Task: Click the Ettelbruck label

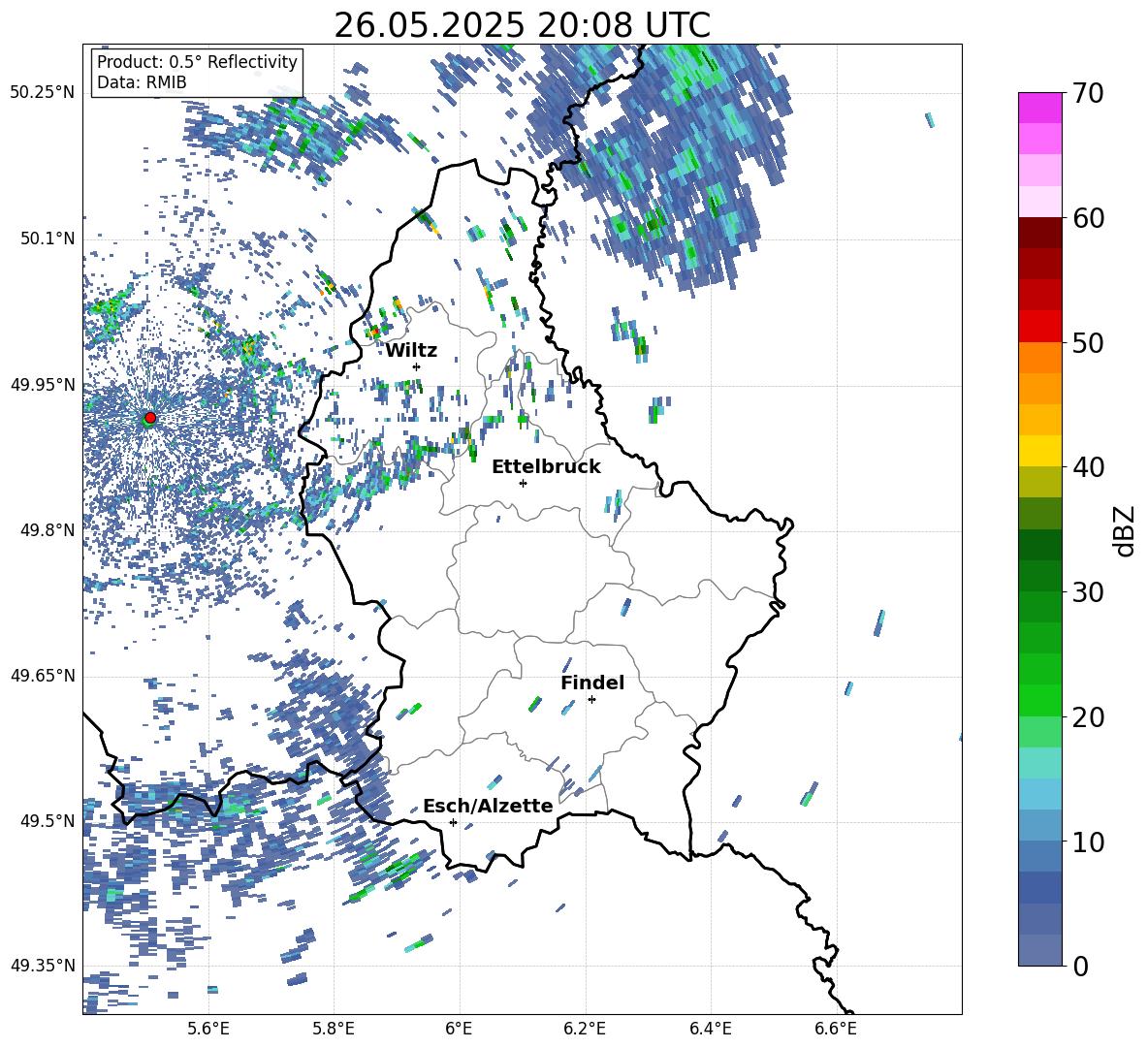Action: (546, 467)
